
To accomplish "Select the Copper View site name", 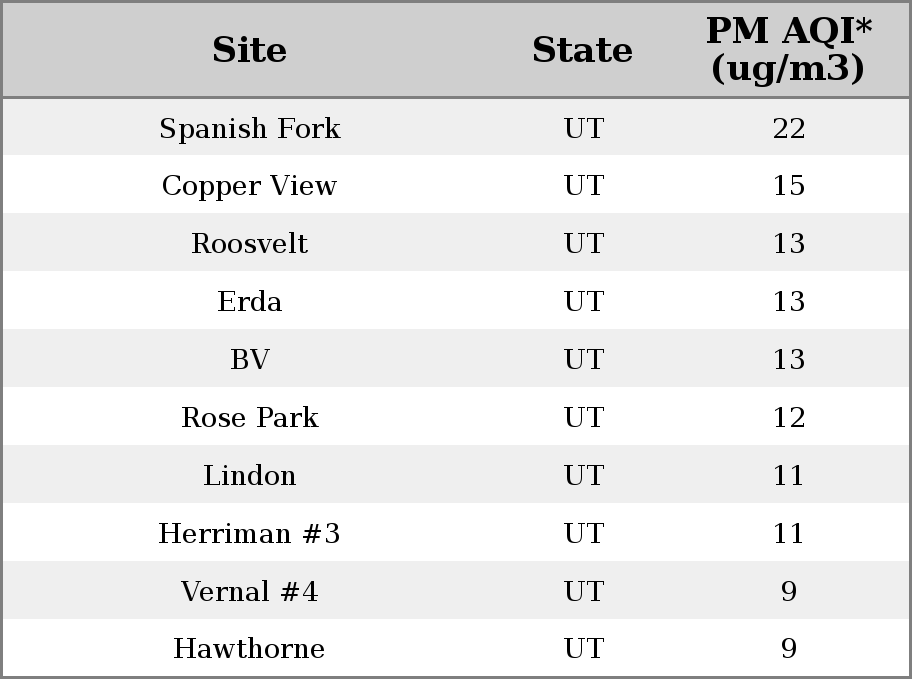I will click(x=250, y=186).
